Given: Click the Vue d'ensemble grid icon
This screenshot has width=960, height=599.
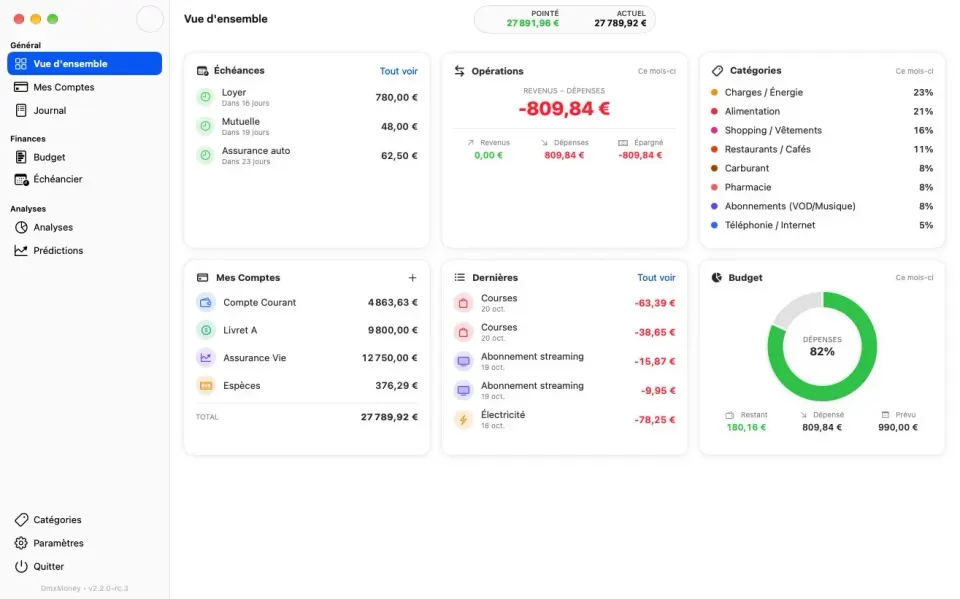Looking at the screenshot, I should [21, 64].
